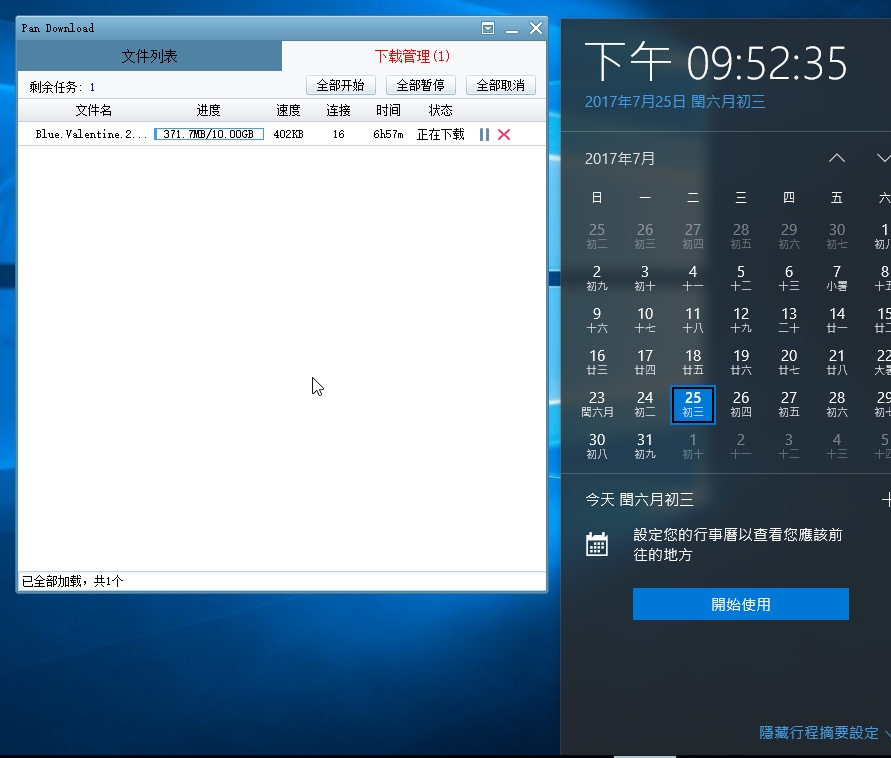Expand the 2017年7月 month header
The image size is (891, 758).
click(x=620, y=158)
